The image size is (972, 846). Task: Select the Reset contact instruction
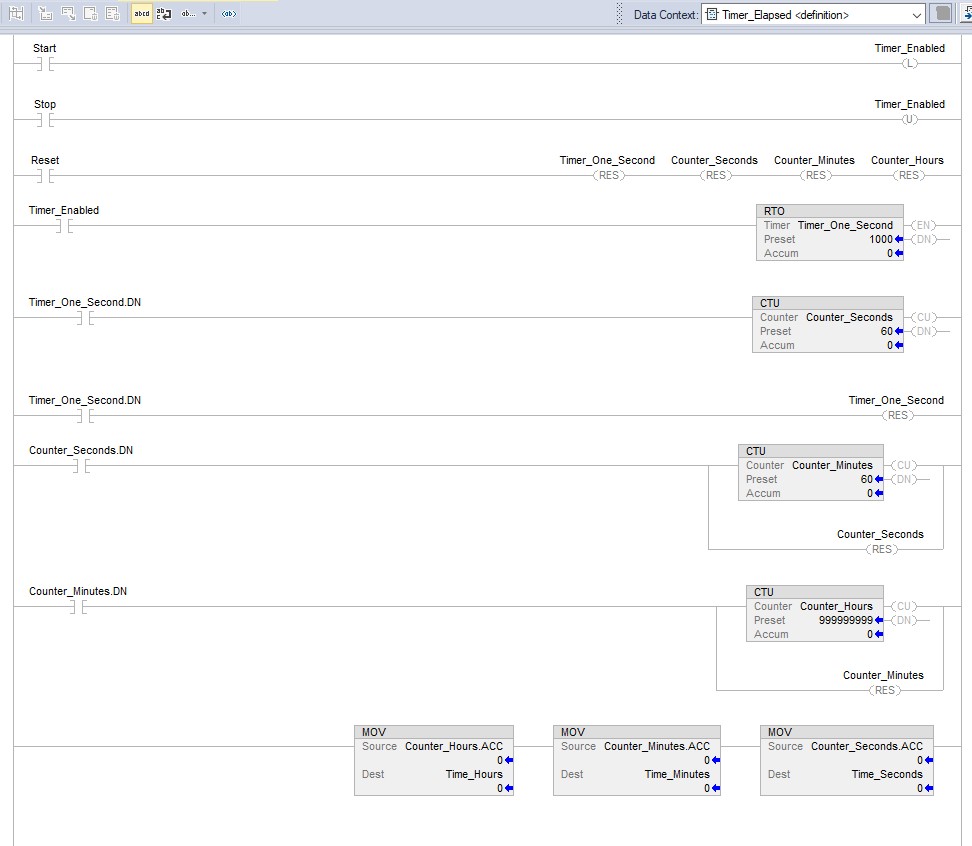[x=44, y=176]
